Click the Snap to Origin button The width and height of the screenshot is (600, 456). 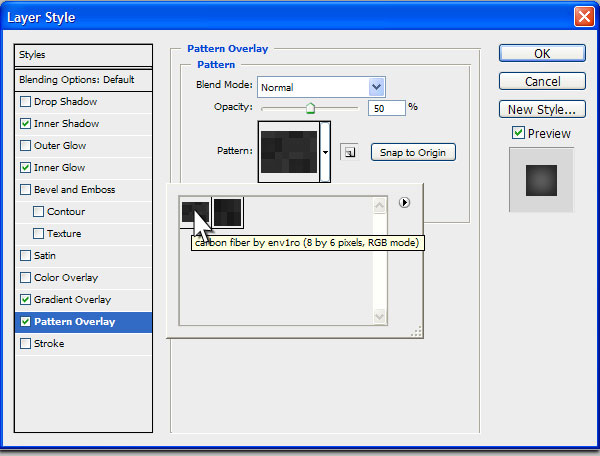413,152
